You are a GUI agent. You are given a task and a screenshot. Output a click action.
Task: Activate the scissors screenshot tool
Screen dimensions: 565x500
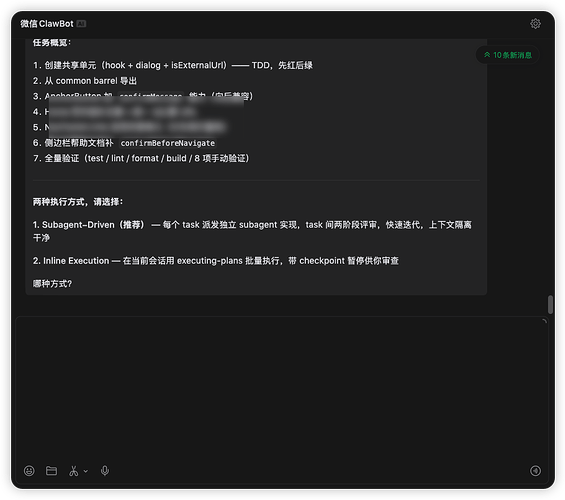coord(74,470)
